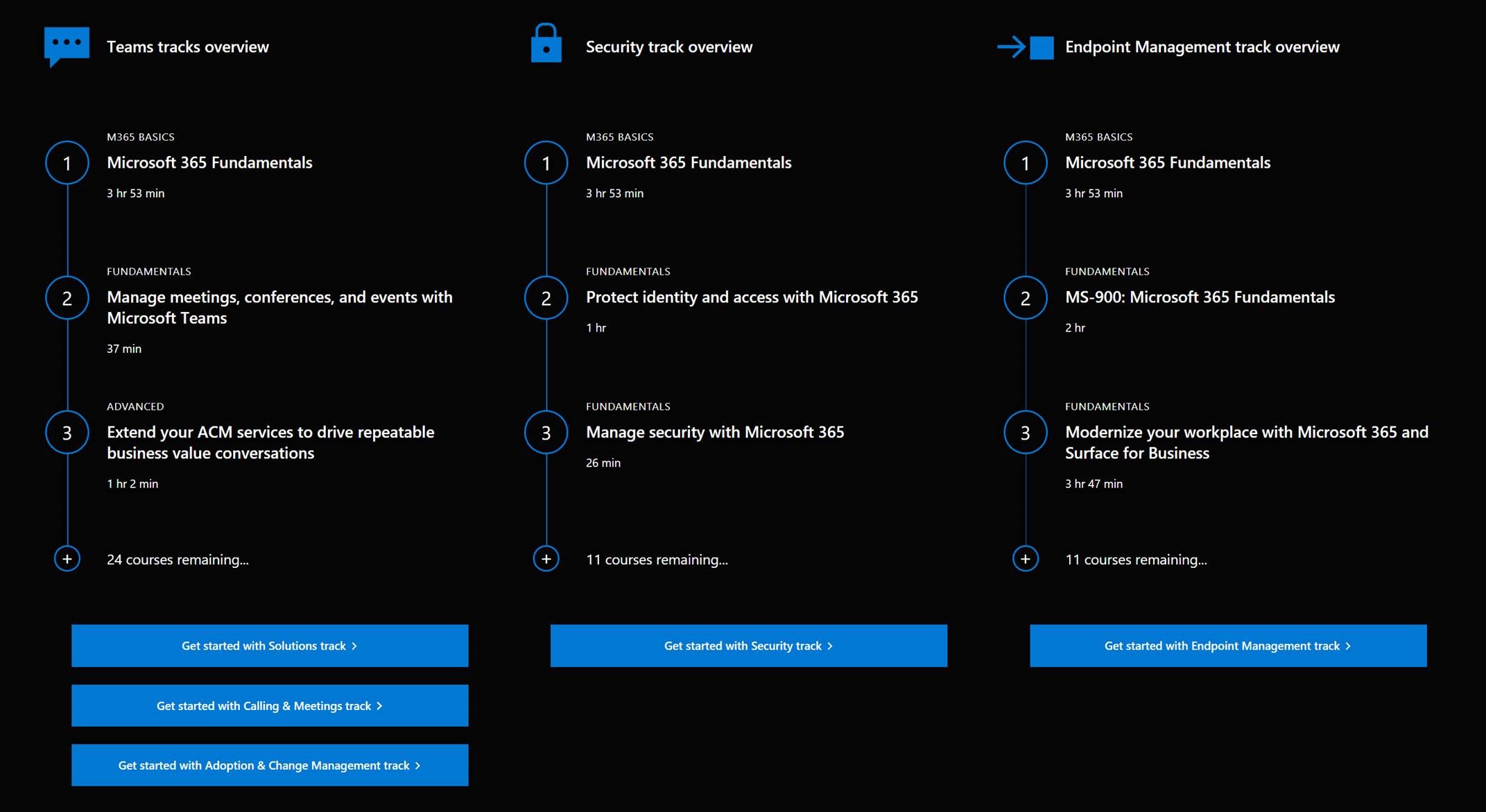Get started with Security track
Image resolution: width=1486 pixels, height=812 pixels.
click(x=749, y=646)
